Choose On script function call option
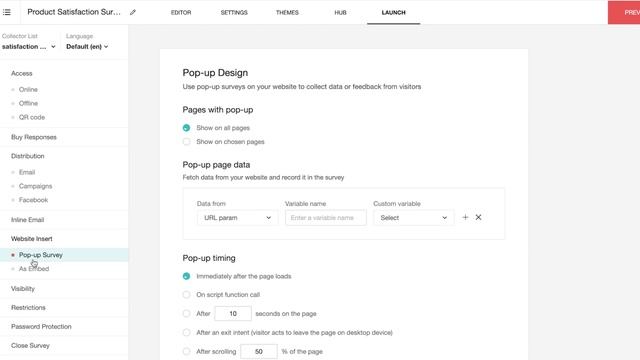Viewport: 640px width, 360px height. pos(187,295)
